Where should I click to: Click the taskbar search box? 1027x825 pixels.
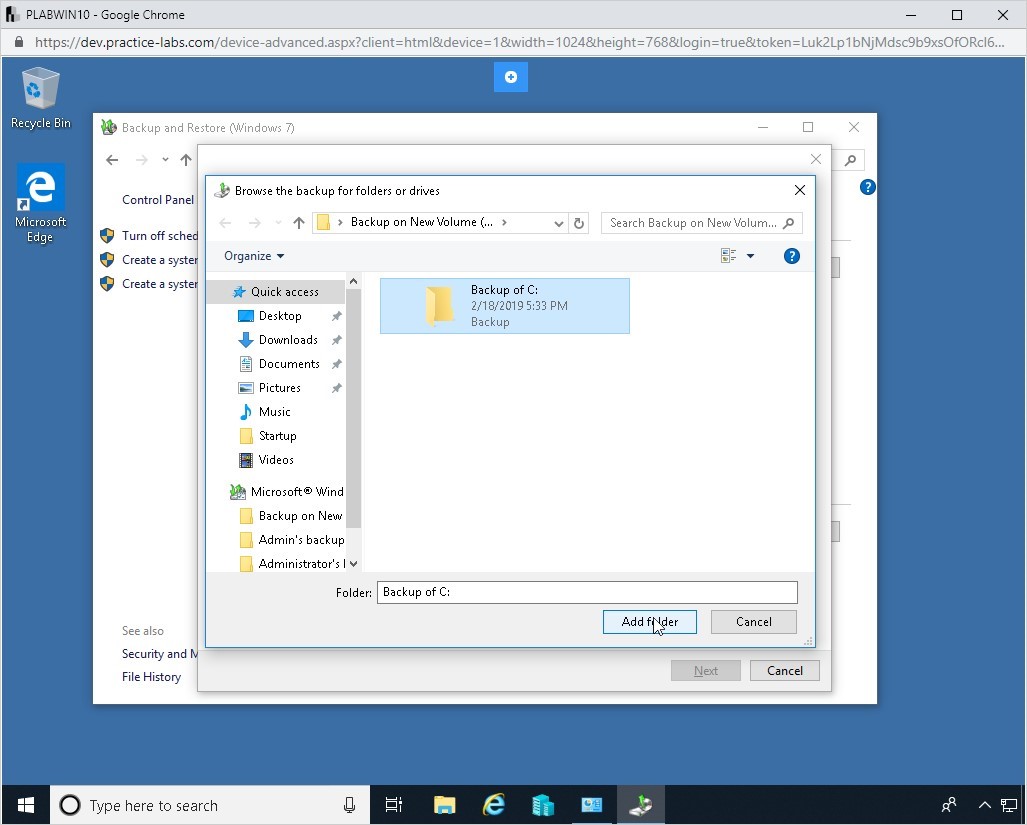click(x=210, y=805)
